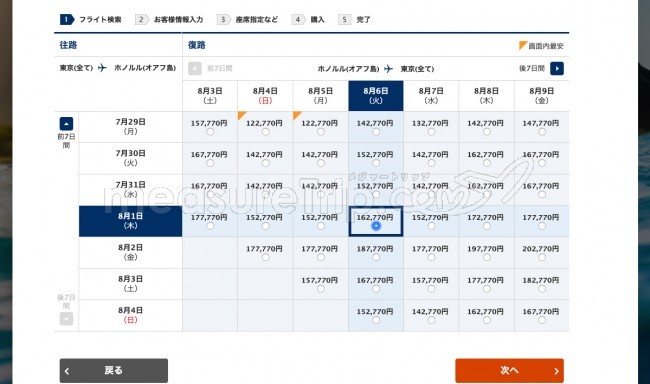Select the 8月7日(水) return date column header
Image resolution: width=650 pixels, height=384 pixels.
[x=431, y=96]
